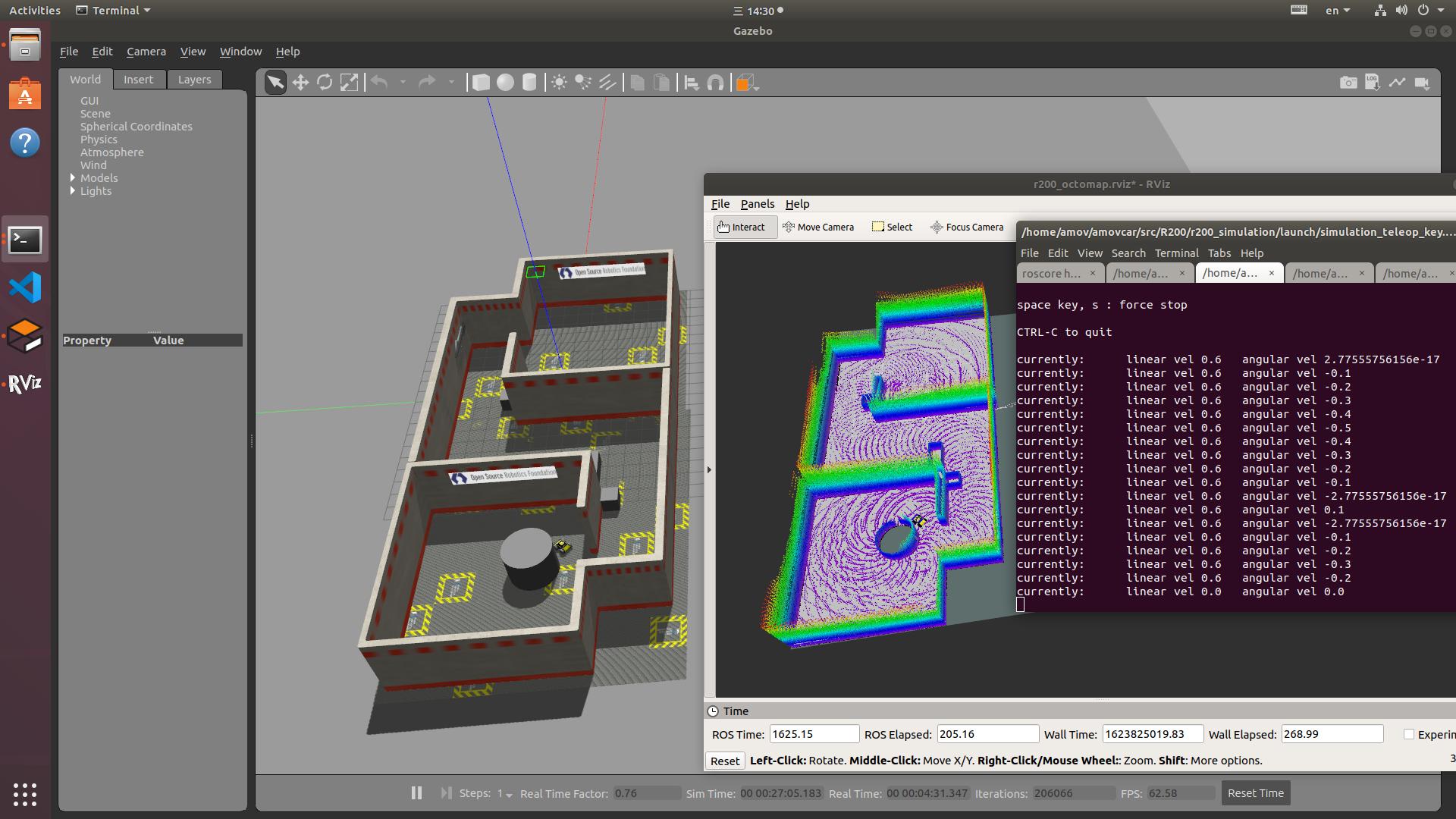Image resolution: width=1456 pixels, height=819 pixels.
Task: Click the Wall Time field
Action: point(1153,734)
